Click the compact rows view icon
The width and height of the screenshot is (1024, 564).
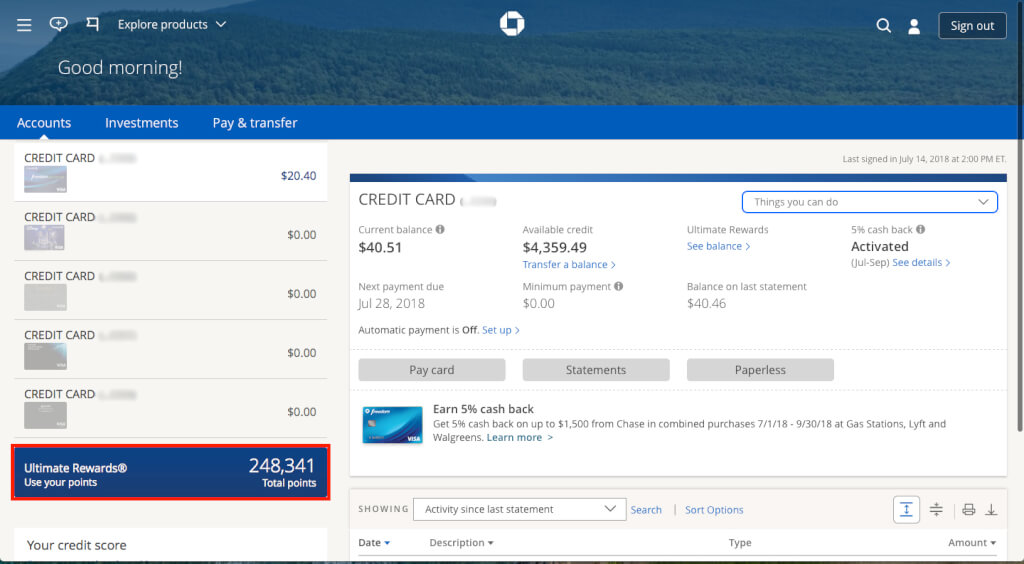(x=936, y=509)
